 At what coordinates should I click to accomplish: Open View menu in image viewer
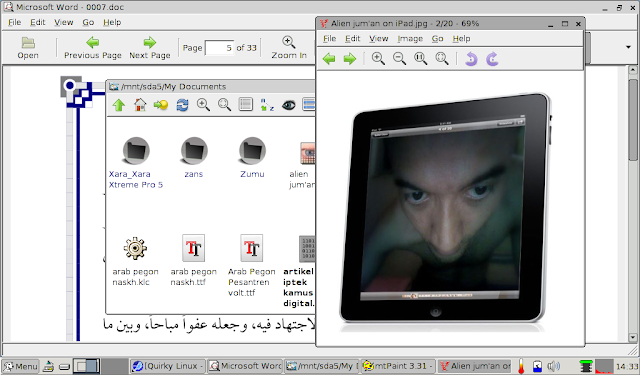point(378,39)
